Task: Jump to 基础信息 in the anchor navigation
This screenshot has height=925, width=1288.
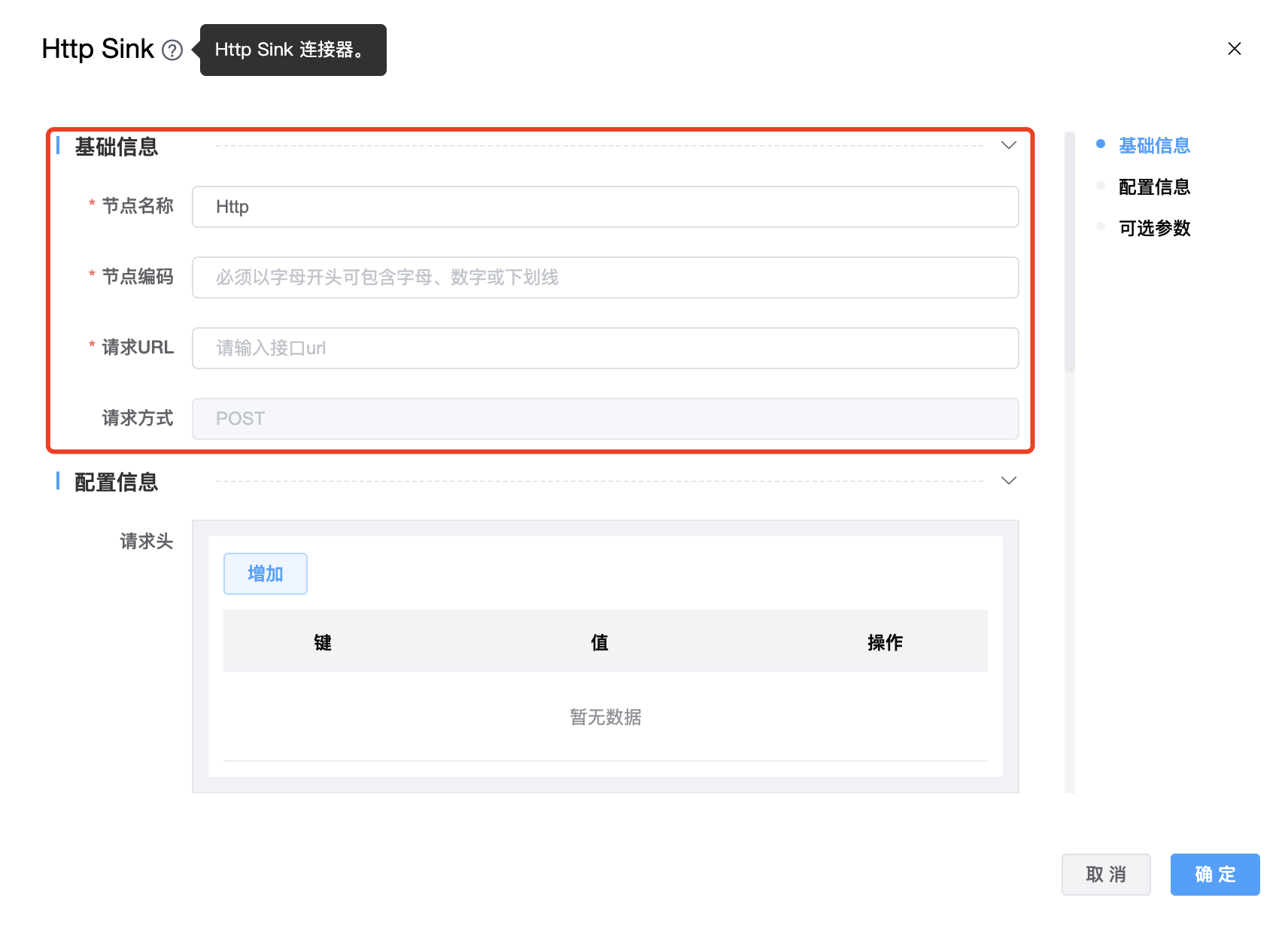Action: 1153,145
